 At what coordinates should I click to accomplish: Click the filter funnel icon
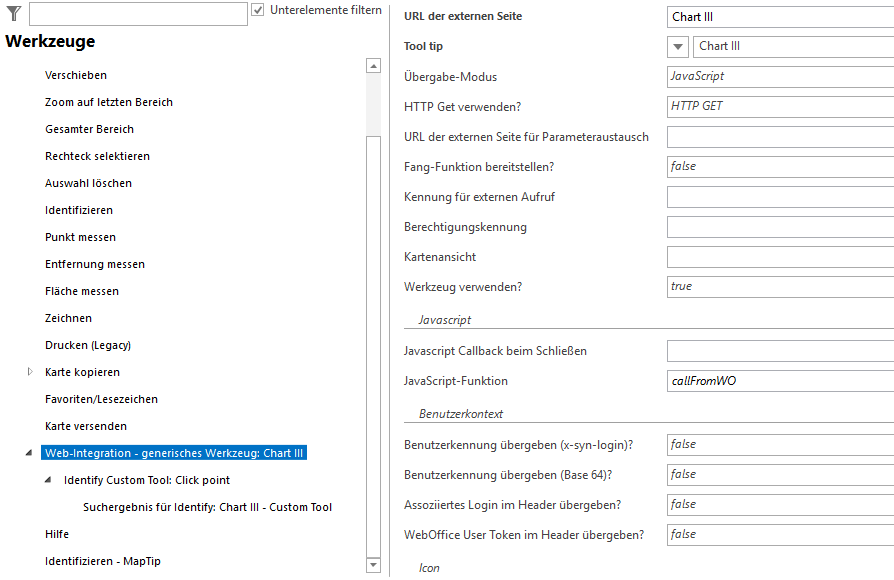13,13
